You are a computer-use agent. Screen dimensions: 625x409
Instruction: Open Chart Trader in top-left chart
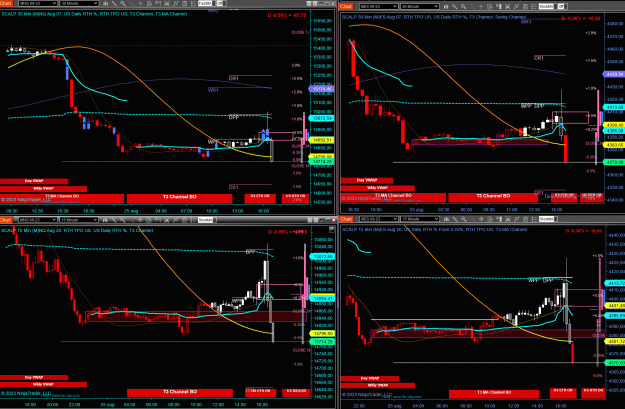tap(158, 3)
